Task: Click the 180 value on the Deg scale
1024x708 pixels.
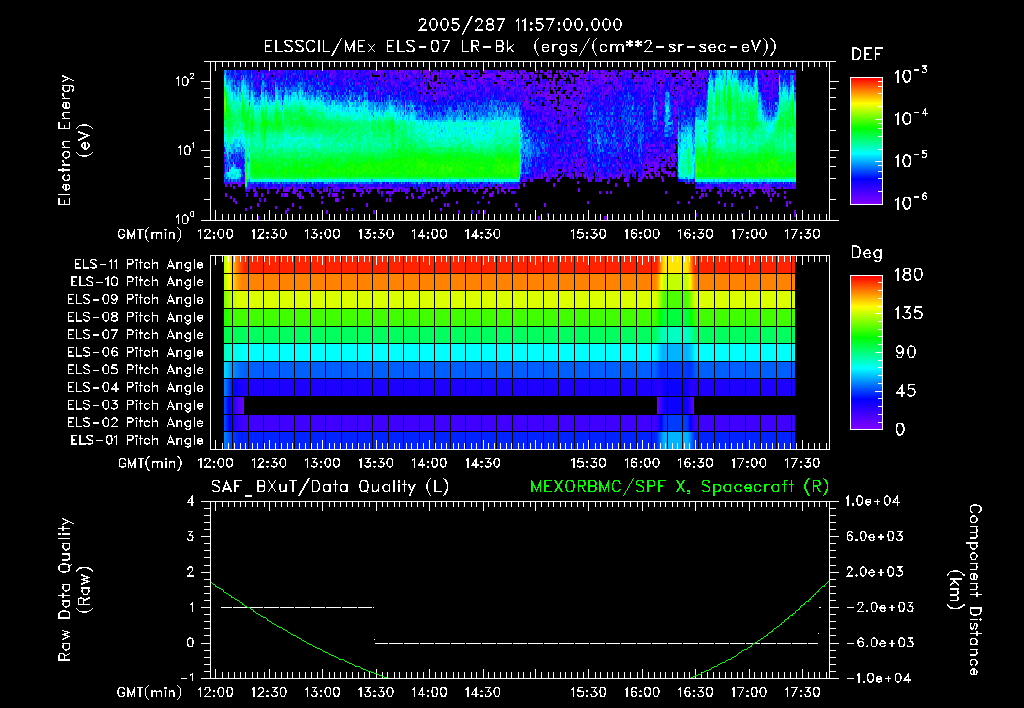Action: click(x=908, y=274)
